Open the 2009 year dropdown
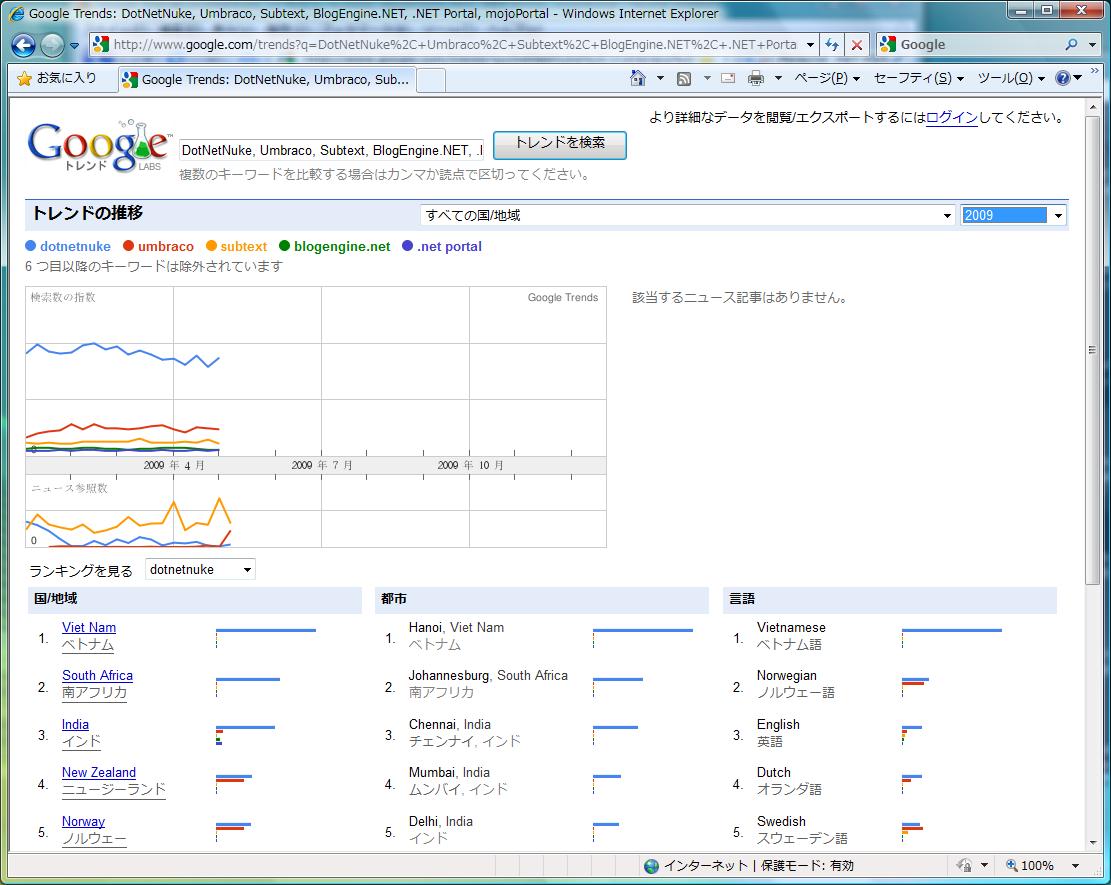This screenshot has height=885, width=1111. click(x=1014, y=215)
